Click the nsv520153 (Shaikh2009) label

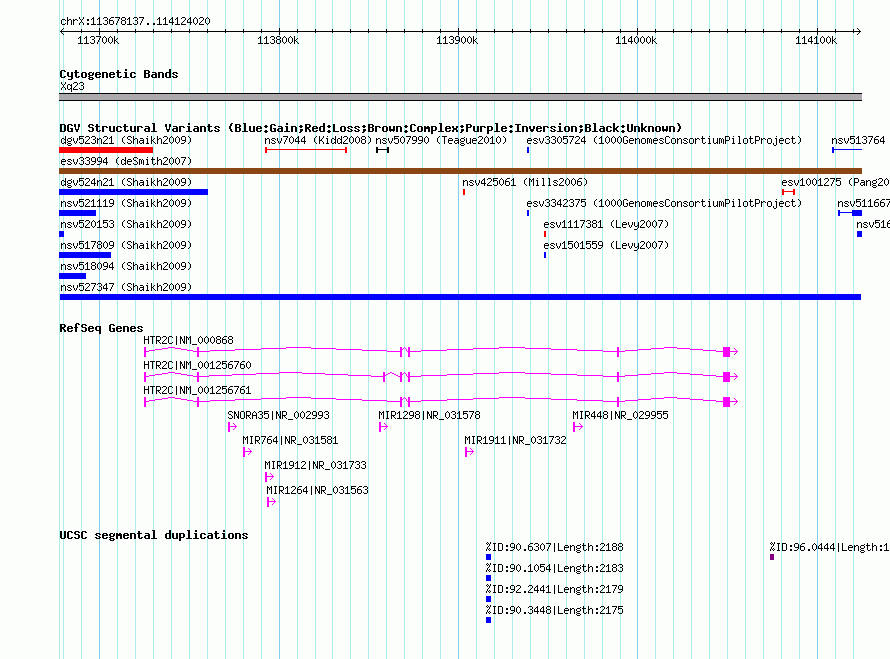pyautogui.click(x=126, y=224)
